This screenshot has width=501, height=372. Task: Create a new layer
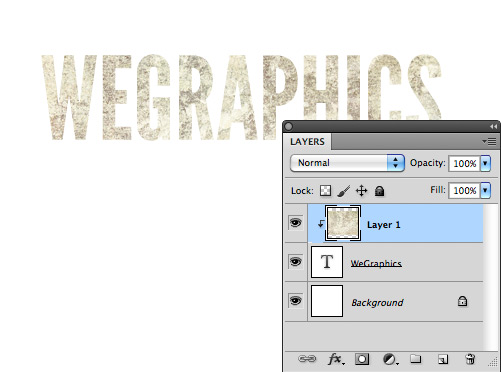point(443,359)
